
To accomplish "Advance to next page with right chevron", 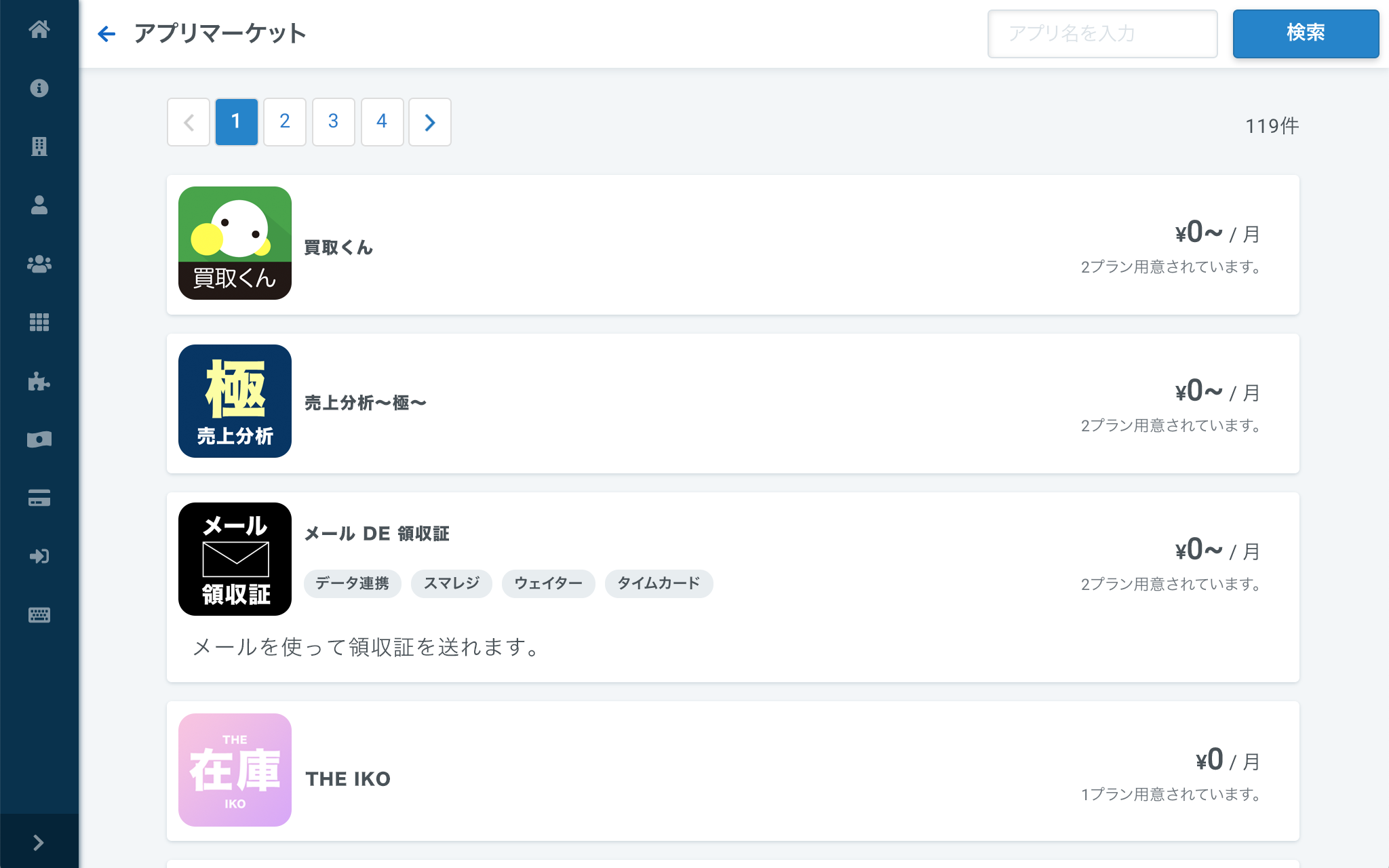I will [x=430, y=122].
